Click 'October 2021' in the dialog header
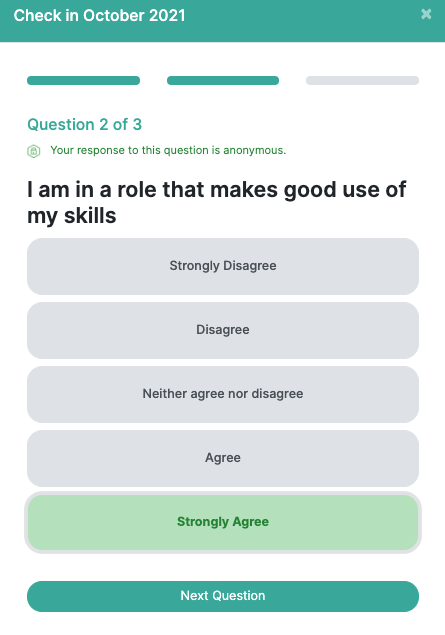 click(134, 16)
